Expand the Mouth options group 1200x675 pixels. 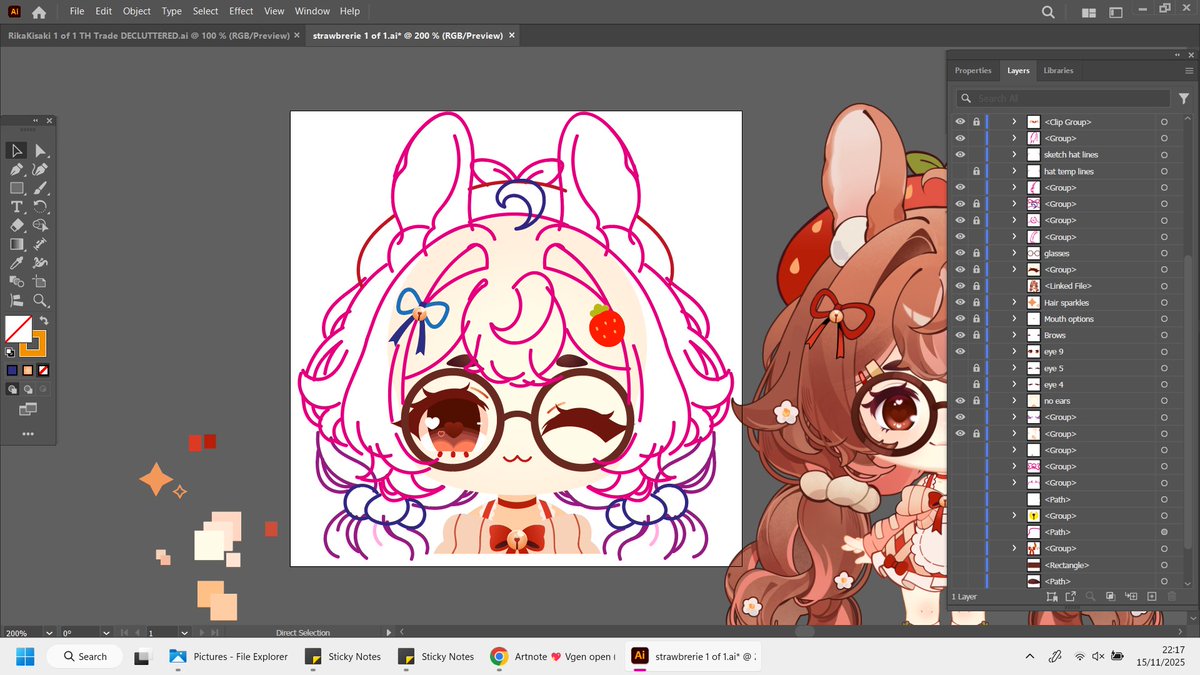tap(1014, 318)
